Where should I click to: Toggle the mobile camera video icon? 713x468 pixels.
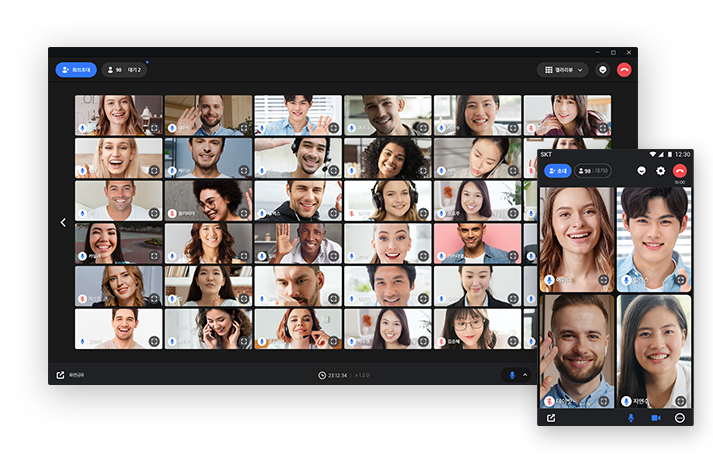coord(656,417)
